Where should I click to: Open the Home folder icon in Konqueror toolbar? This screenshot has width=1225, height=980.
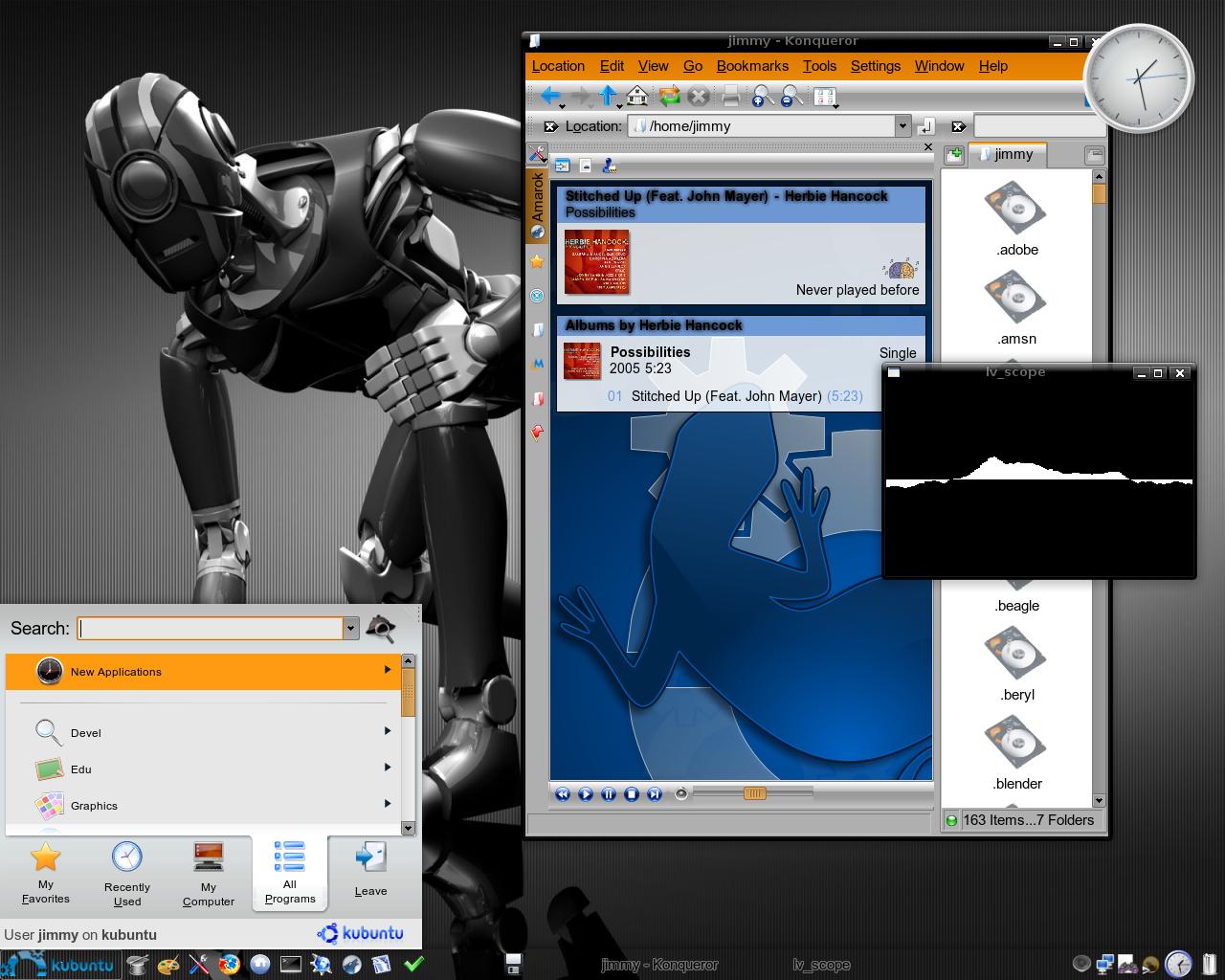pos(638,96)
